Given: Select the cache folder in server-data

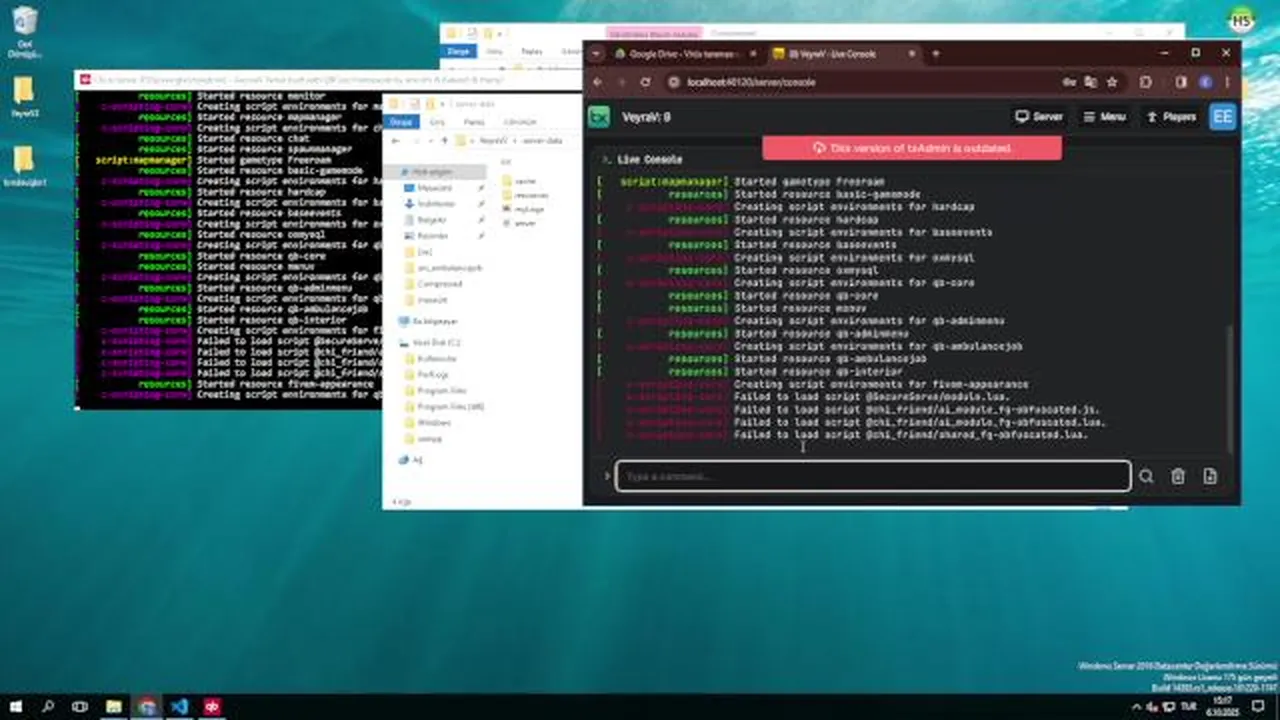Looking at the screenshot, I should coord(525,181).
